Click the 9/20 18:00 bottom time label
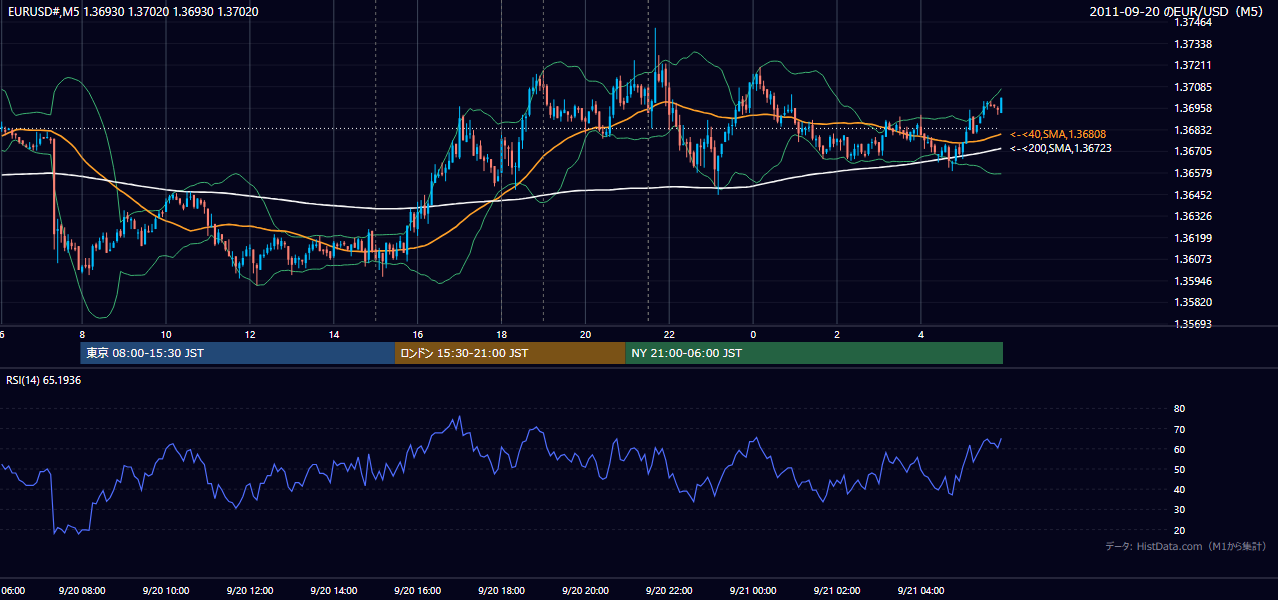1278x600 pixels. (x=501, y=591)
